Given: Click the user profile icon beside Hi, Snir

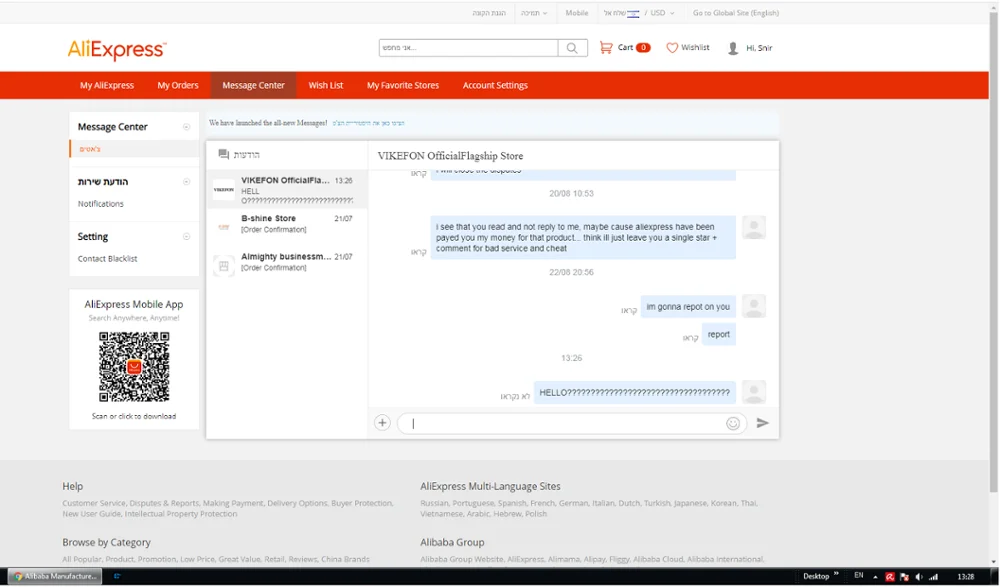Looking at the screenshot, I should click(x=733, y=48).
